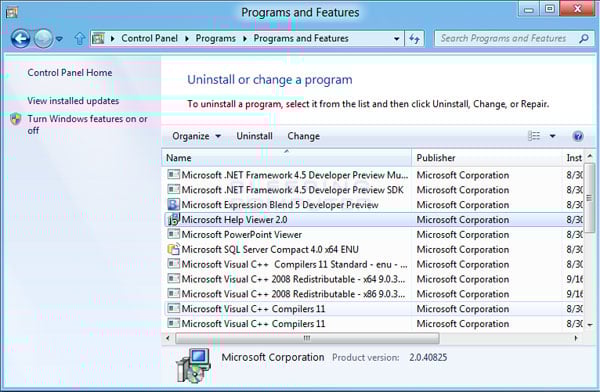The height and width of the screenshot is (392, 600).
Task: Click the address bar Control Panel icon
Action: coord(98,39)
